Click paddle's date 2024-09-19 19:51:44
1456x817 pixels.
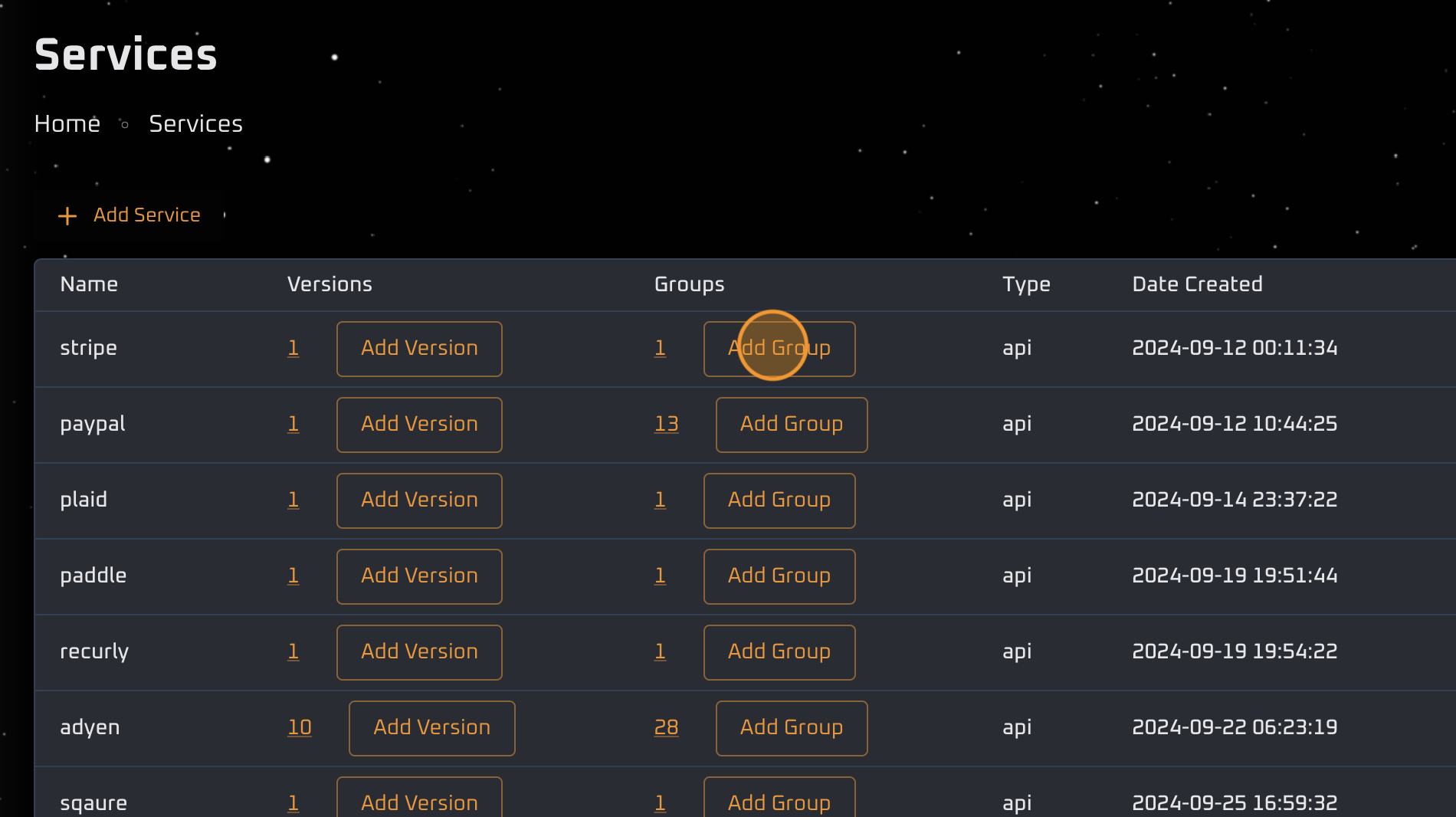(1235, 576)
